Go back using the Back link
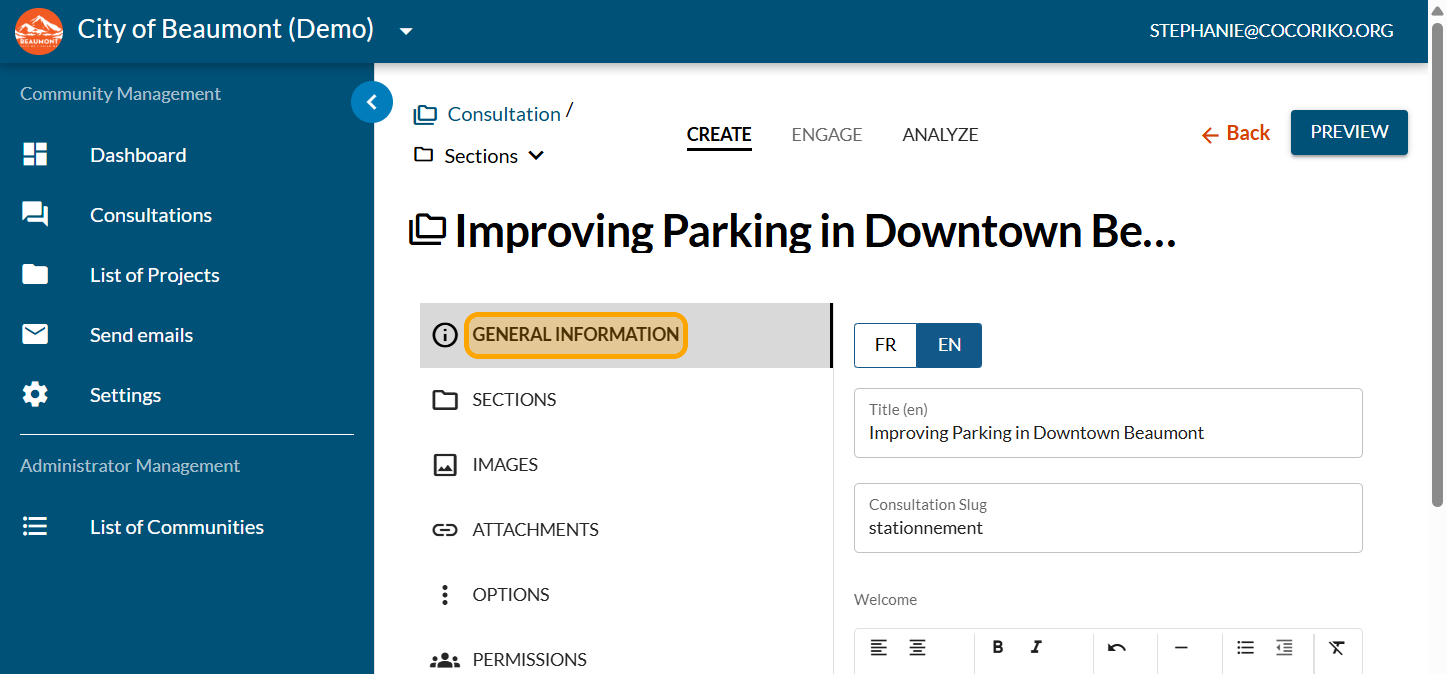The image size is (1447, 674). [x=1236, y=133]
